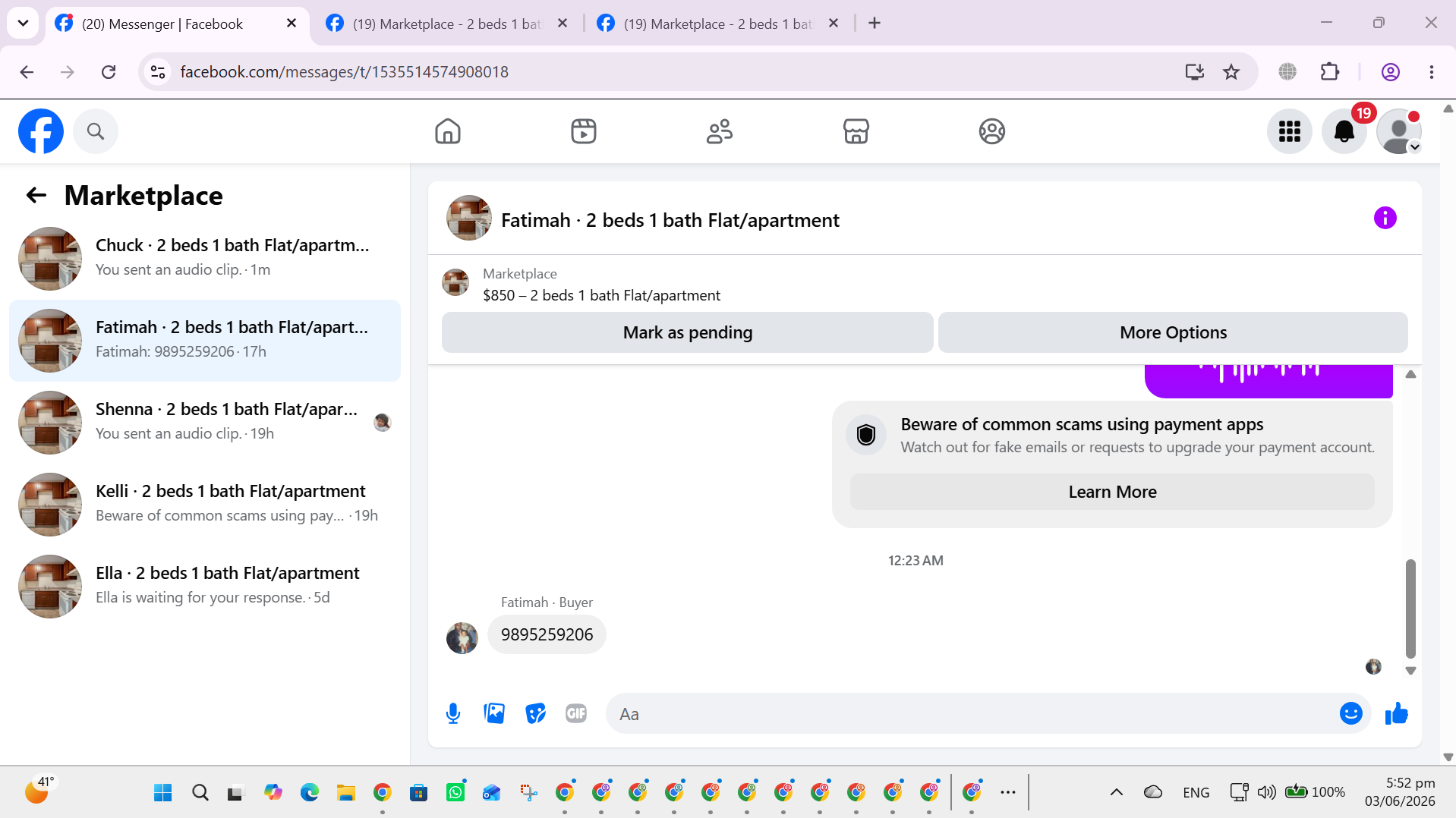Switch to second Marketplace browser tab
1456x818 pixels.
[448, 24]
